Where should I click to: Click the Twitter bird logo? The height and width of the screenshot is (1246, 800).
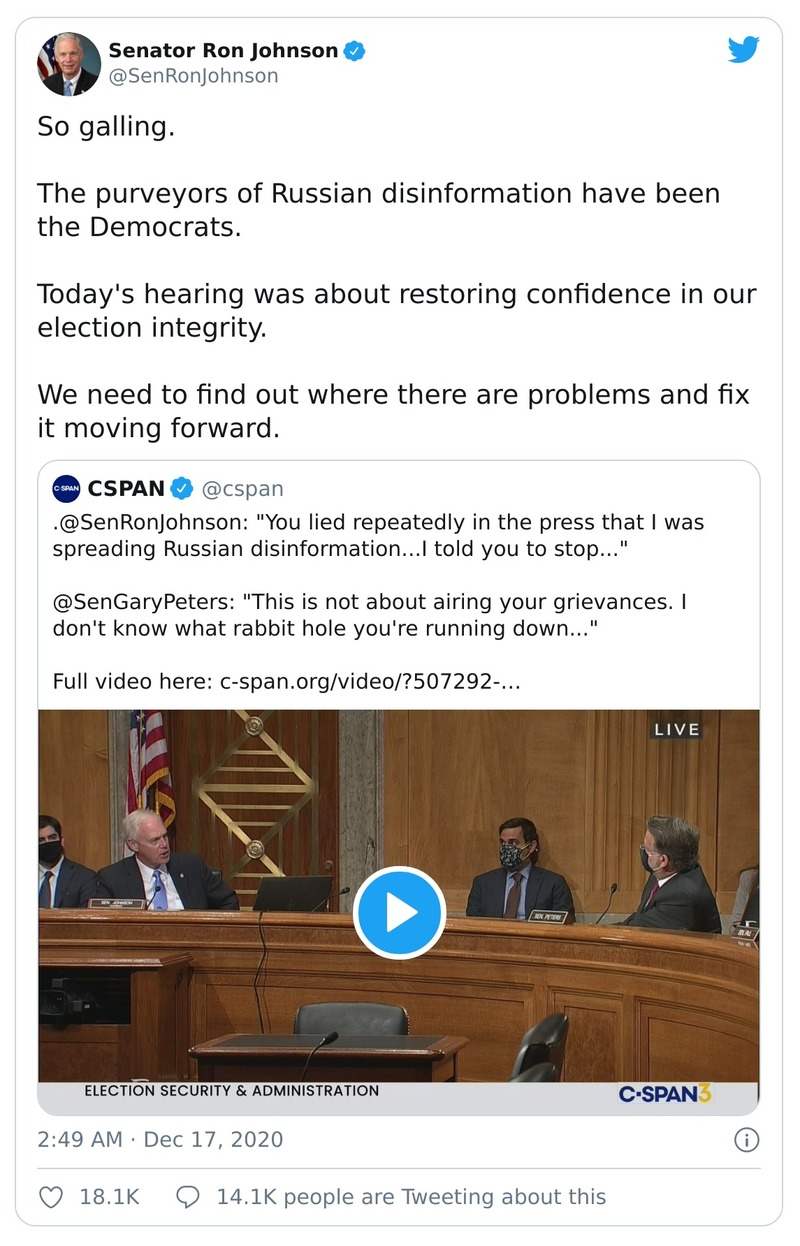tap(743, 50)
